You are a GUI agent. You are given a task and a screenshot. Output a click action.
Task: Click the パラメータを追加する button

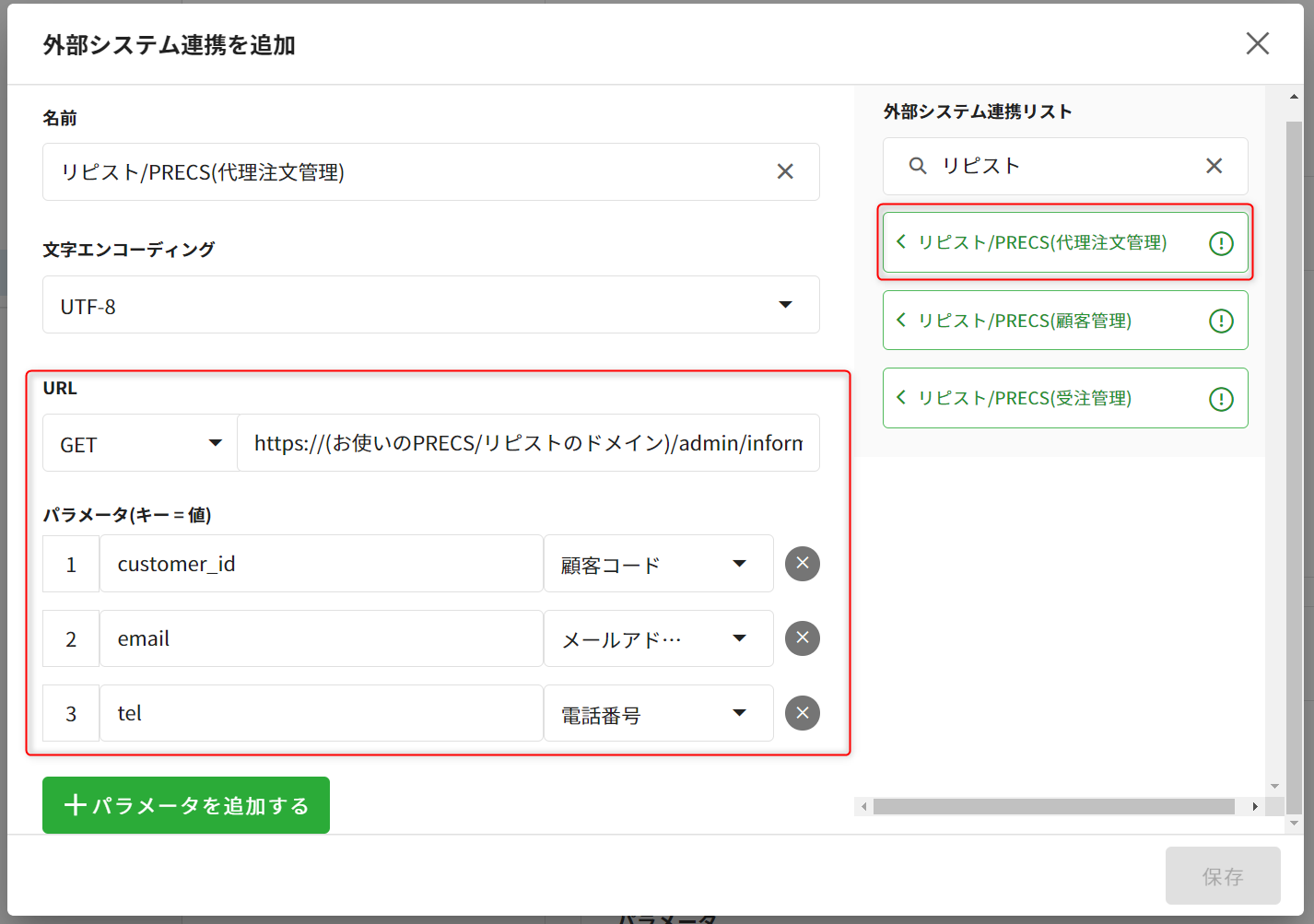(x=186, y=805)
